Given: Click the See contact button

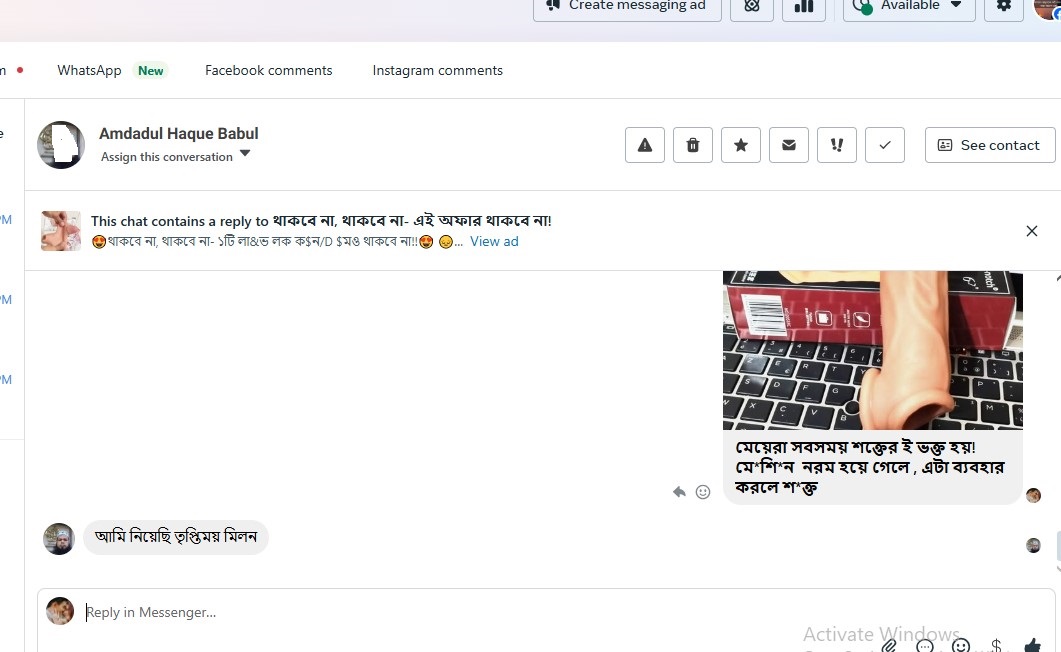Looking at the screenshot, I should point(989,145).
